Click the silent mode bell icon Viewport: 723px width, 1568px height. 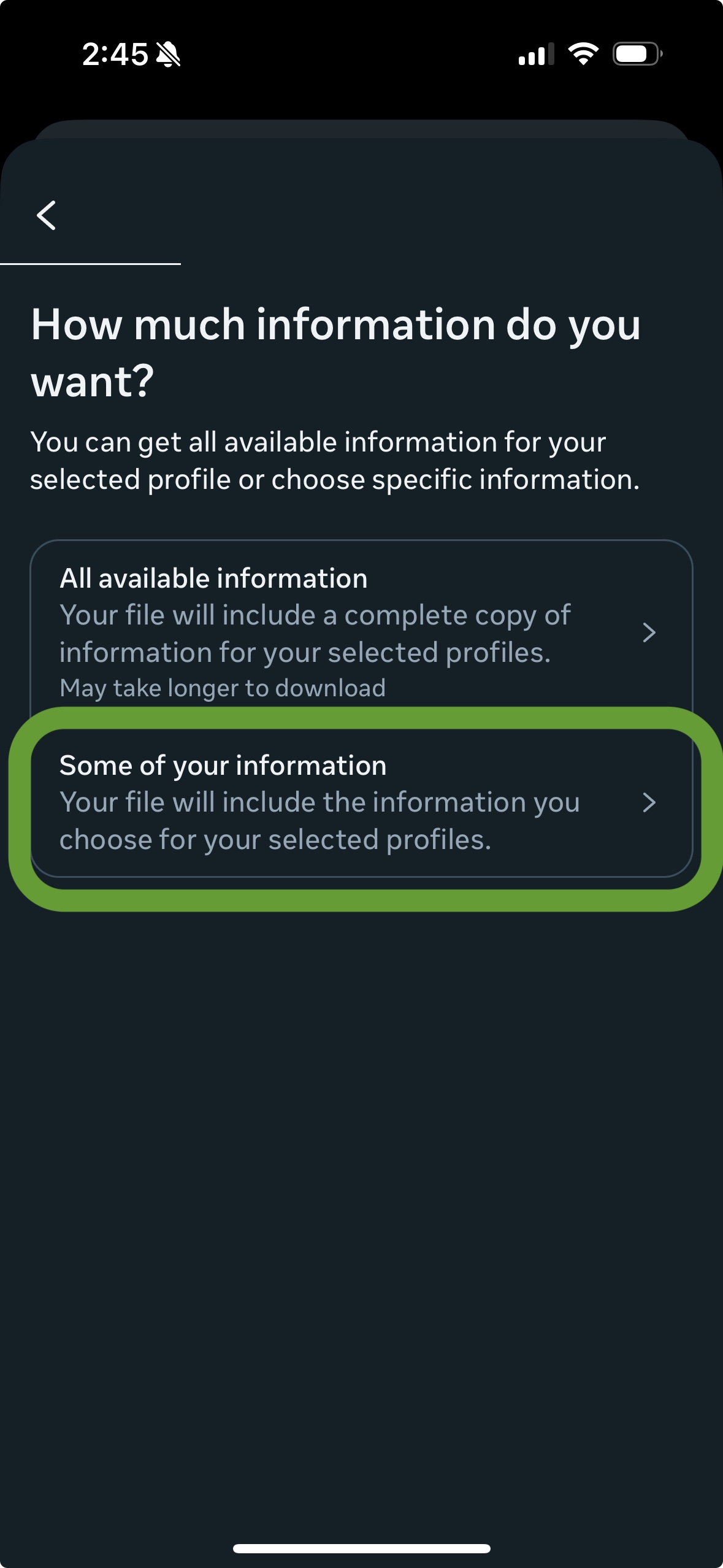coord(168,55)
